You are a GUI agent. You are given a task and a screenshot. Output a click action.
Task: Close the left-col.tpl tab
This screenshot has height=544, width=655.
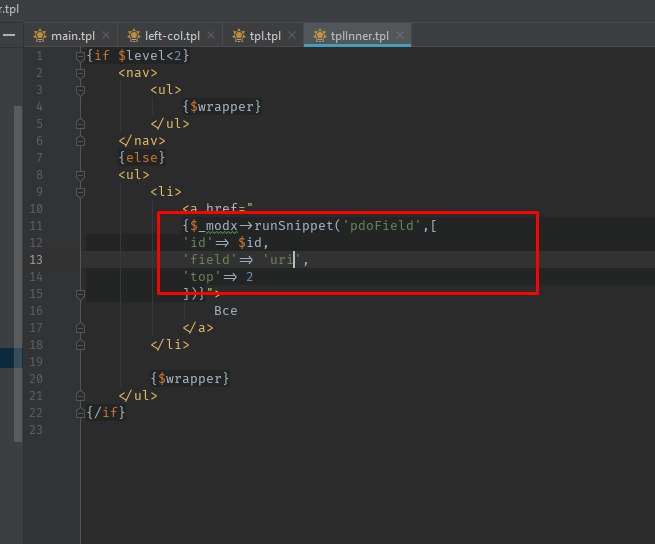point(211,36)
